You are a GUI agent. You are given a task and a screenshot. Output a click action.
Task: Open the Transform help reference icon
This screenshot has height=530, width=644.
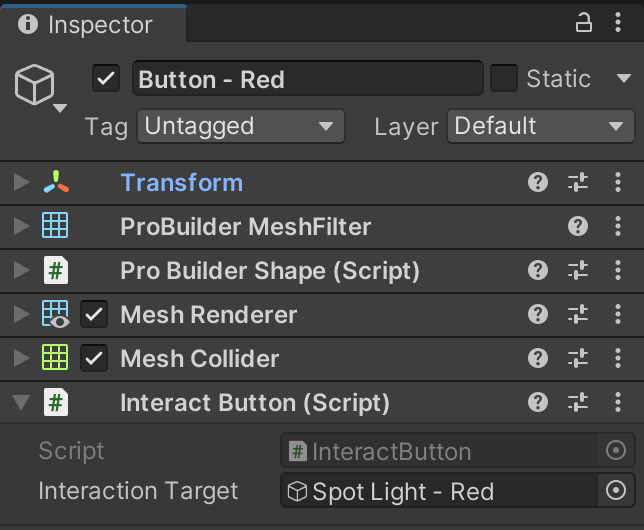(x=538, y=182)
